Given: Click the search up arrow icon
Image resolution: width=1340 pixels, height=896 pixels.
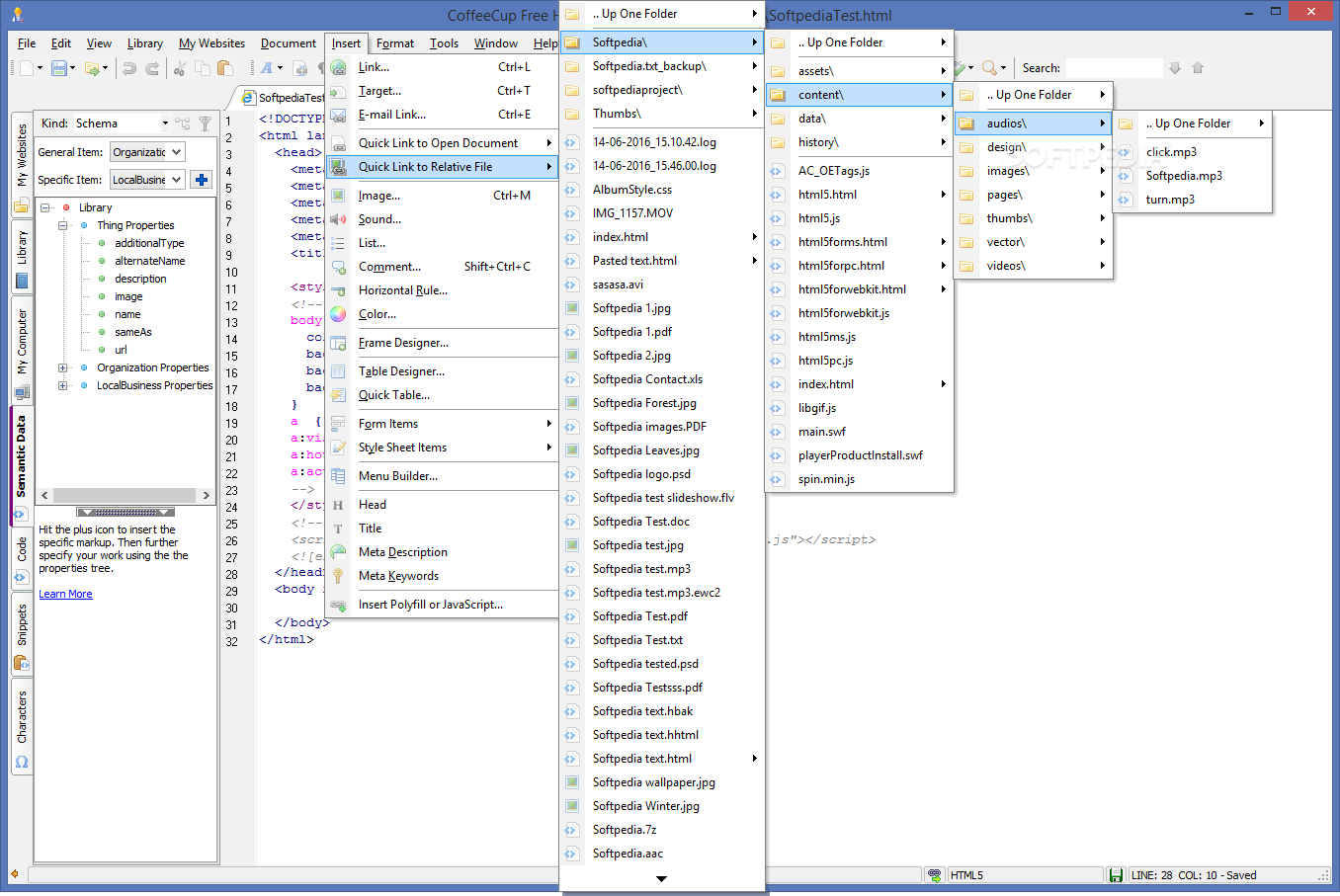Looking at the screenshot, I should [1198, 68].
